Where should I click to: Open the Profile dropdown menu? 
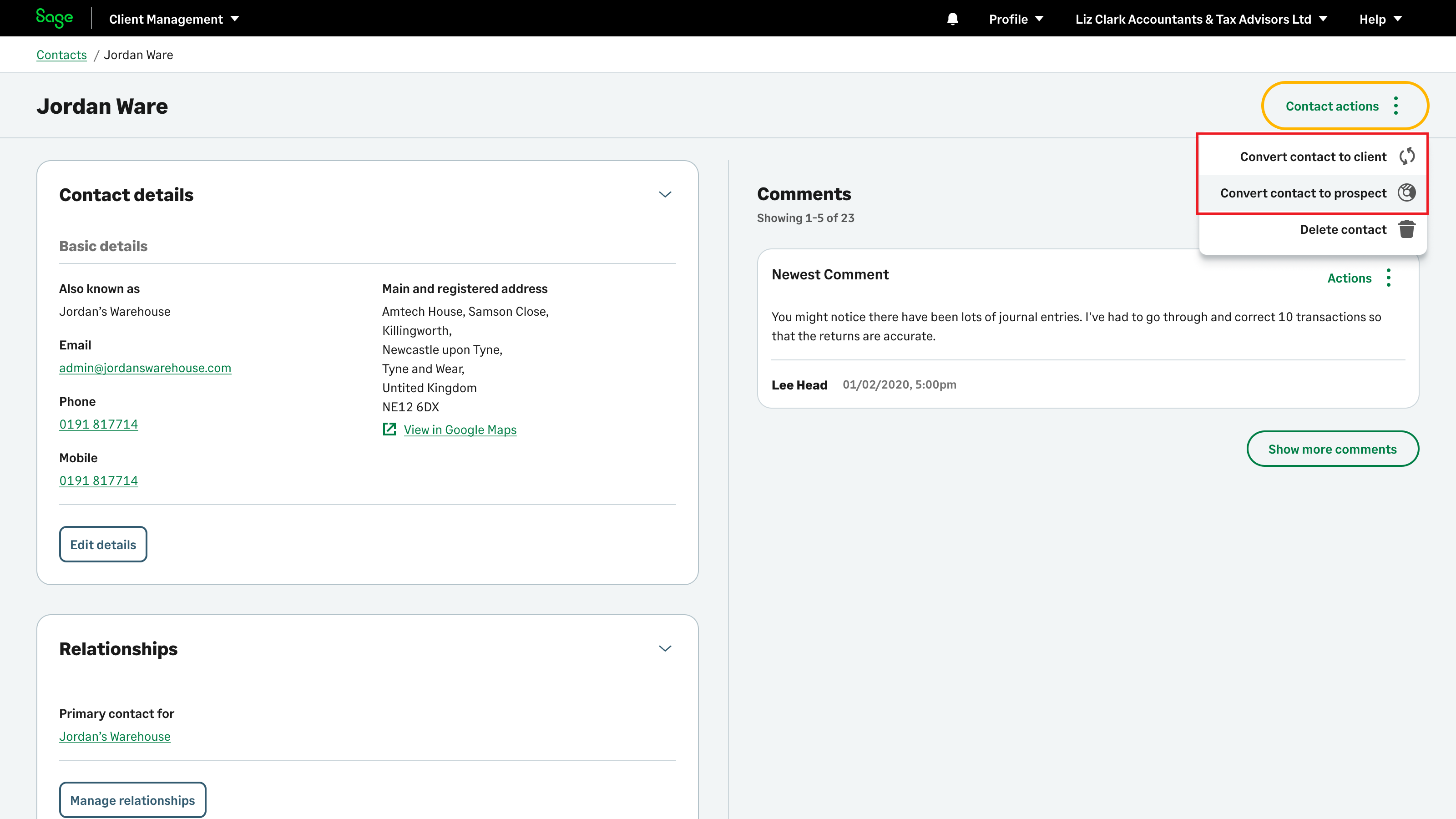tap(1016, 19)
